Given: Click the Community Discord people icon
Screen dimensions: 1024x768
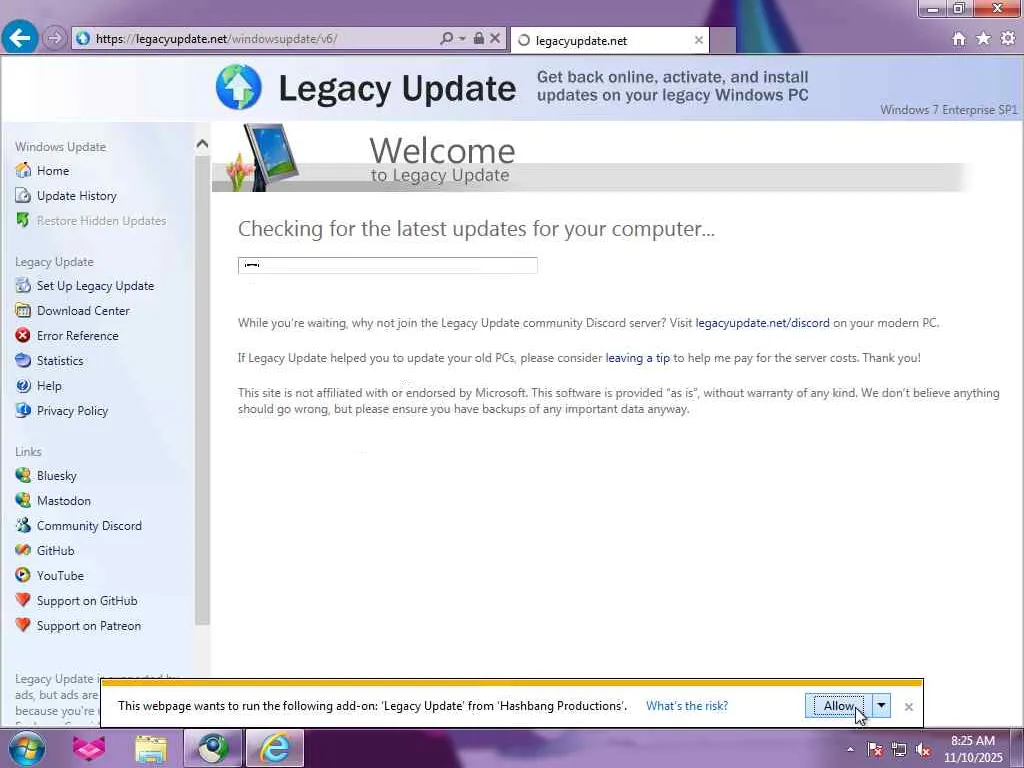Looking at the screenshot, I should (23, 525).
